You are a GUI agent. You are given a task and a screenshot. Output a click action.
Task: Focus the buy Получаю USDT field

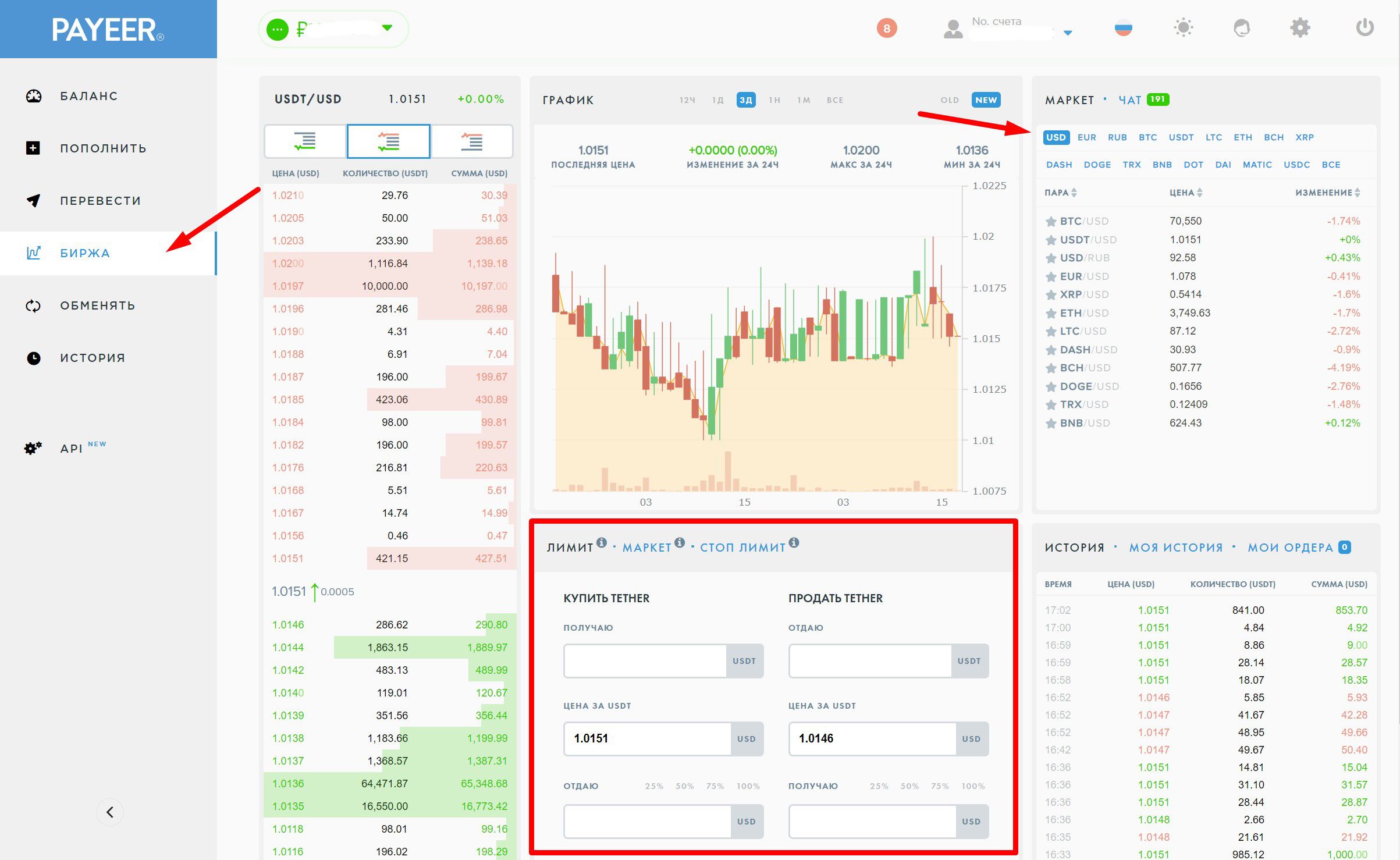click(645, 661)
